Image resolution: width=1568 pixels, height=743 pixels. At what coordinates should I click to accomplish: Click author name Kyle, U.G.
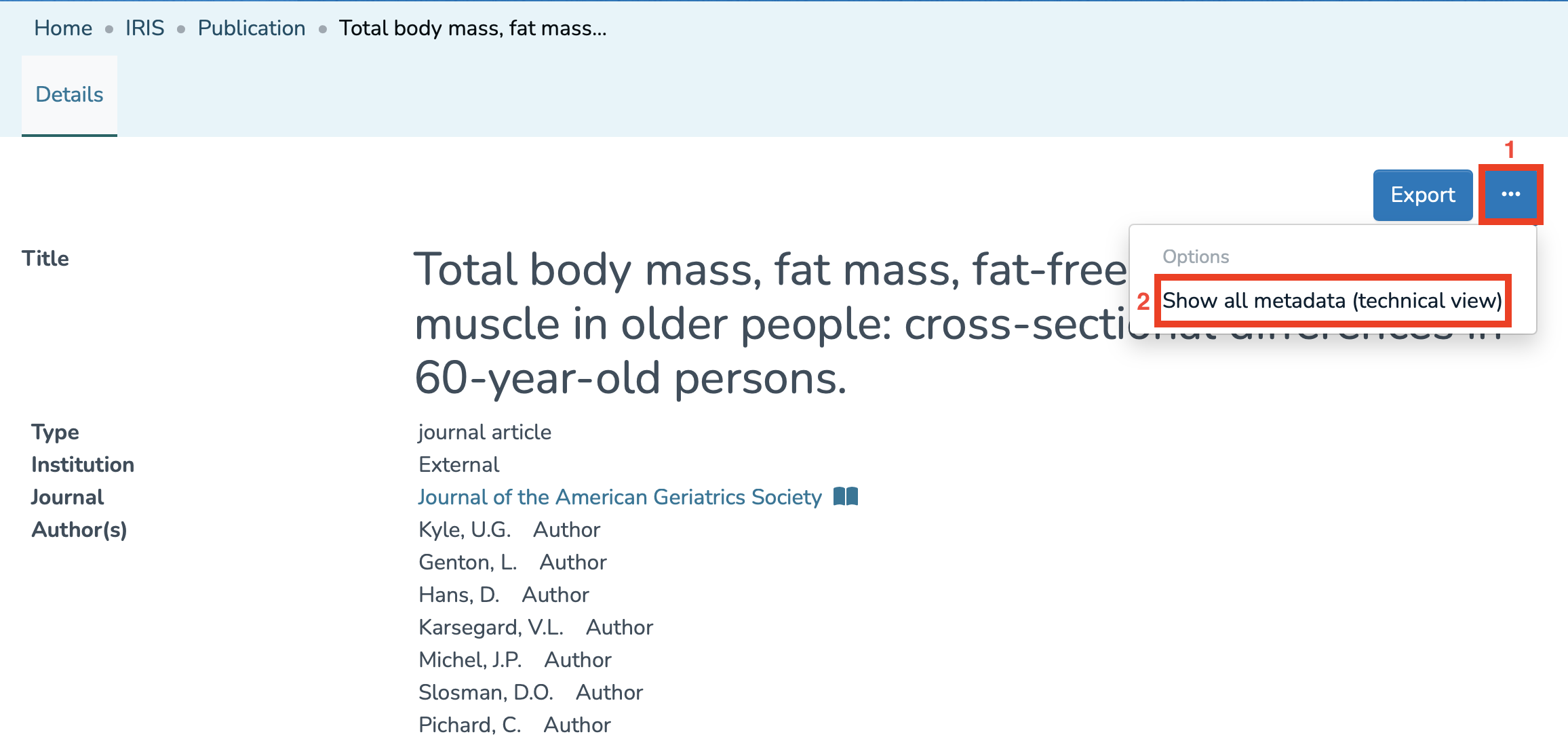(465, 529)
